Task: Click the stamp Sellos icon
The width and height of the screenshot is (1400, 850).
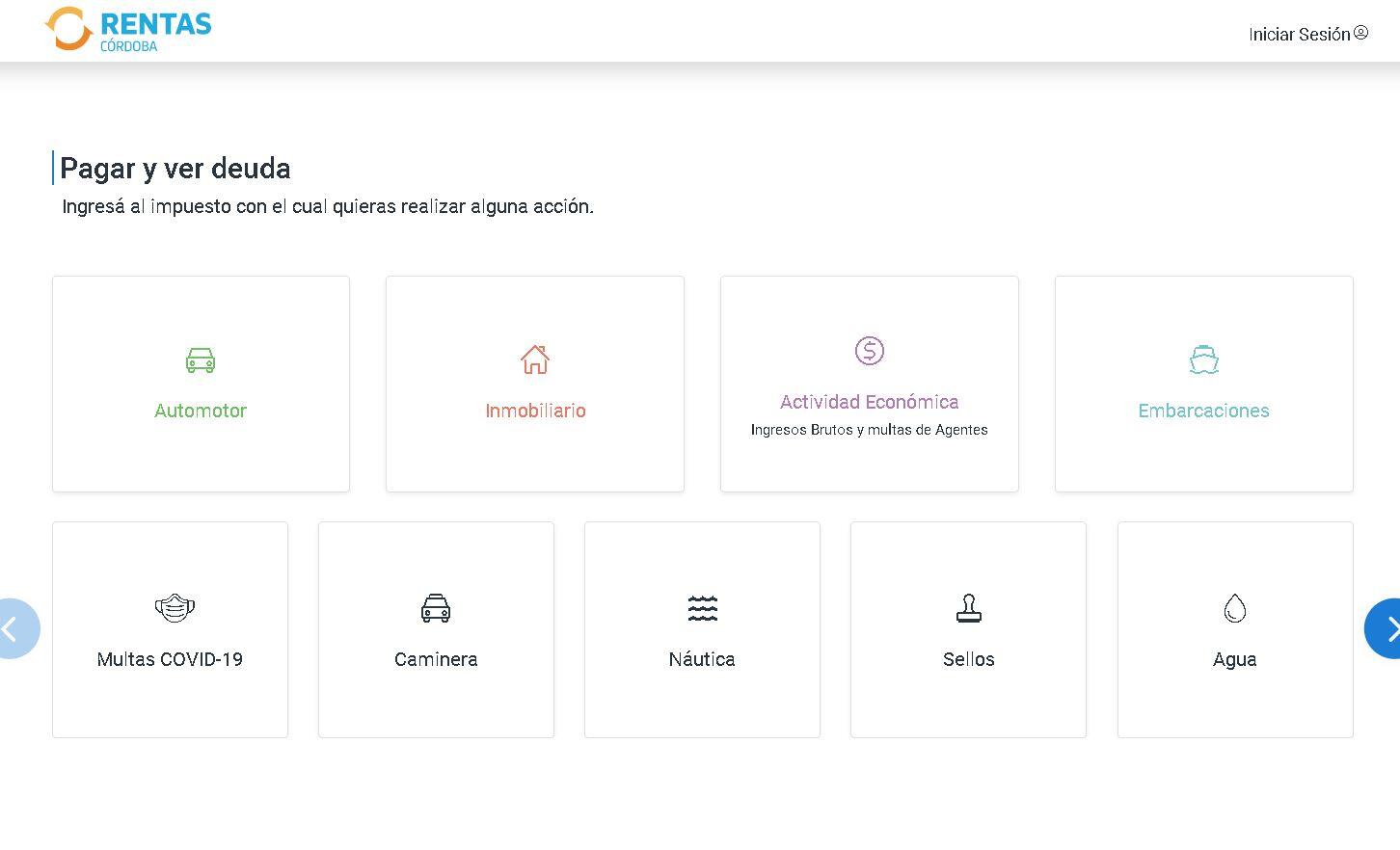Action: [968, 608]
